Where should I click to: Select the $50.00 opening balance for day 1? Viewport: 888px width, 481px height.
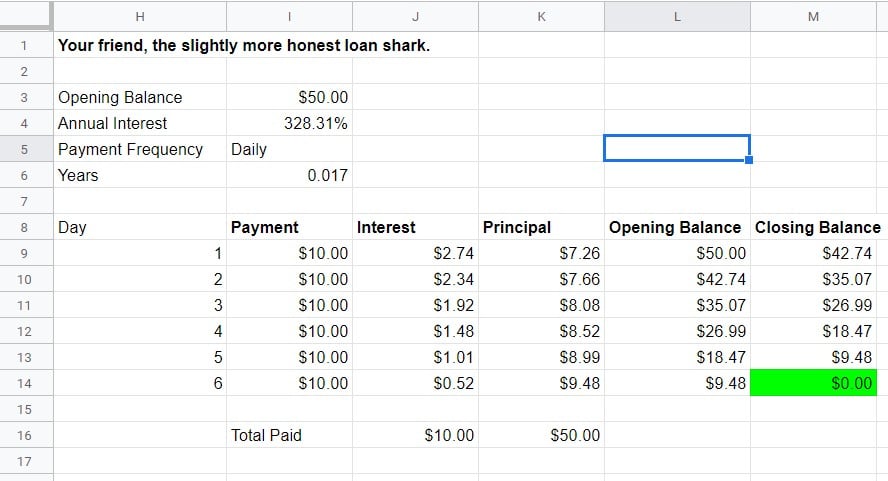677,254
